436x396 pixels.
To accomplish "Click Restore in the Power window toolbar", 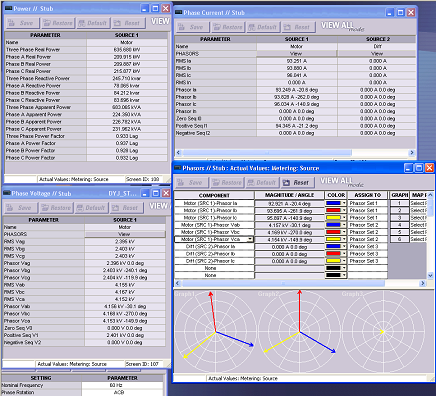I will click(x=58, y=23).
